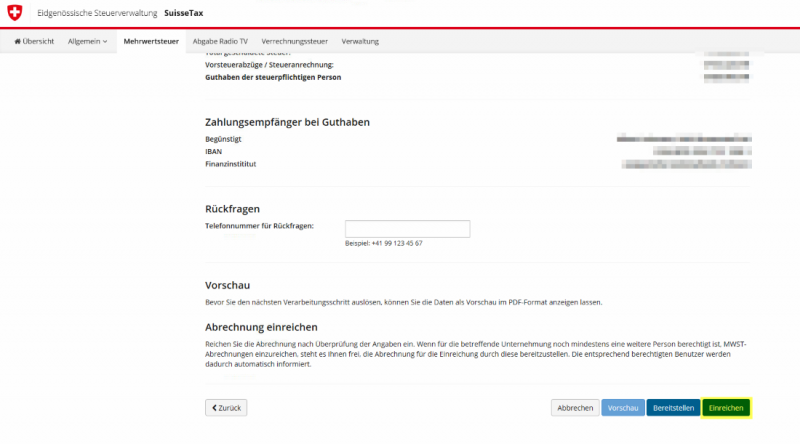
Task: Expand the Allgemein dropdown menu
Action: pos(88,41)
